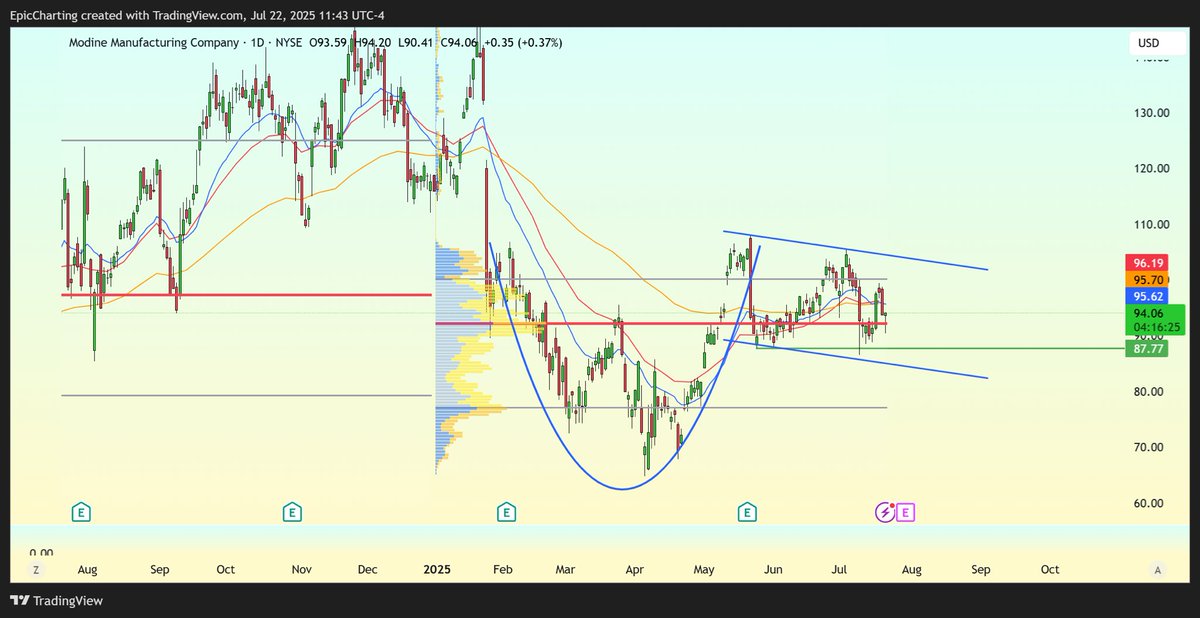The width and height of the screenshot is (1200, 618).
Task: Click the Dec label on time axis
Action: point(368,569)
